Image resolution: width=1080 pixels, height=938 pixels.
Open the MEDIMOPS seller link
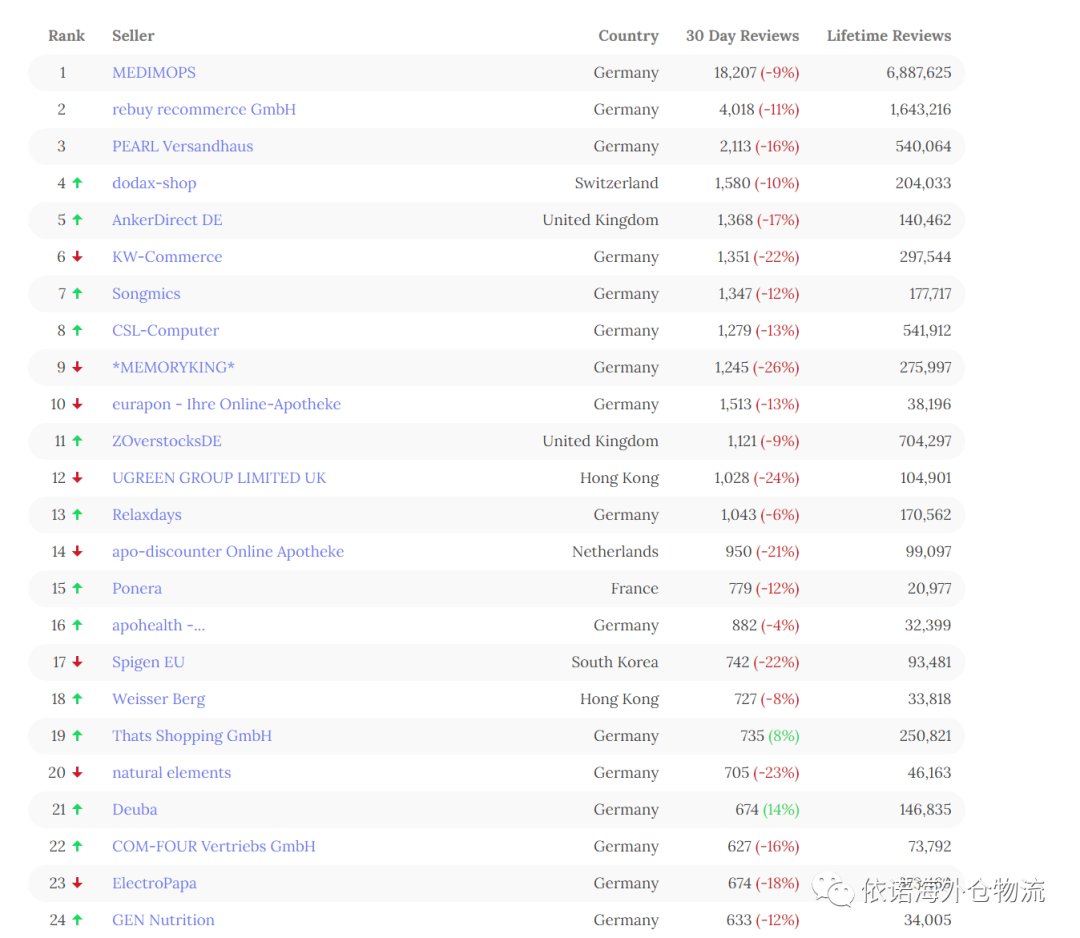[x=154, y=72]
